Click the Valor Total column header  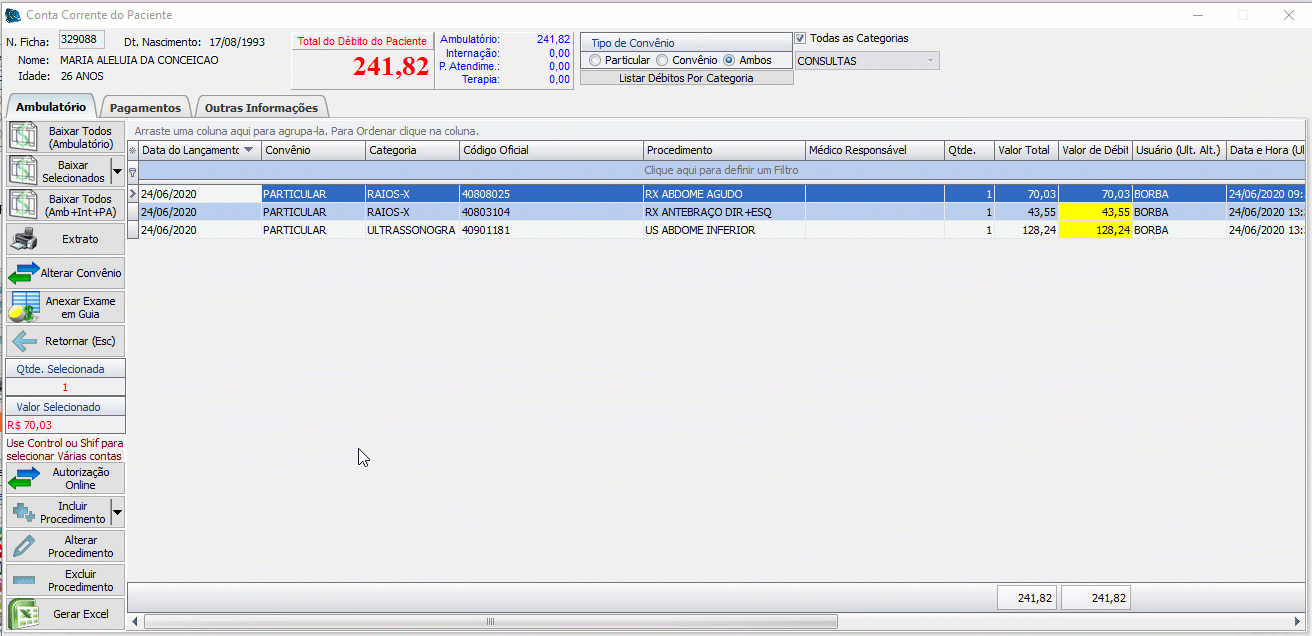[1026, 150]
